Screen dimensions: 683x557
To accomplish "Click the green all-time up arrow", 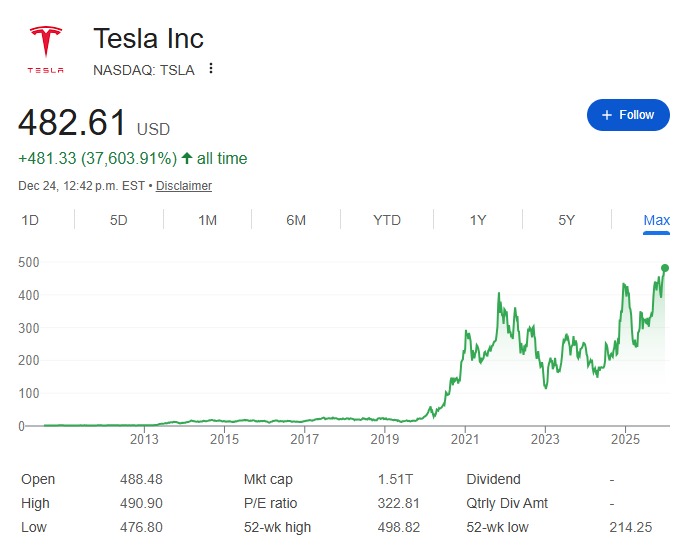I will coord(187,159).
